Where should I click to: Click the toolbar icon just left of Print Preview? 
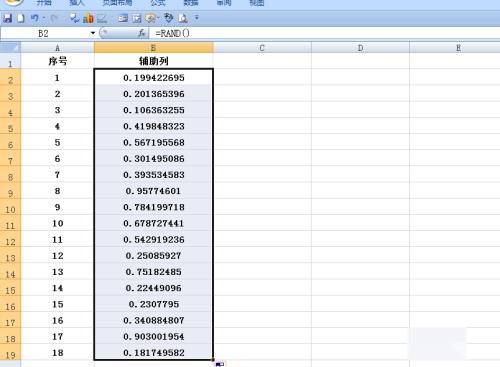click(x=169, y=18)
